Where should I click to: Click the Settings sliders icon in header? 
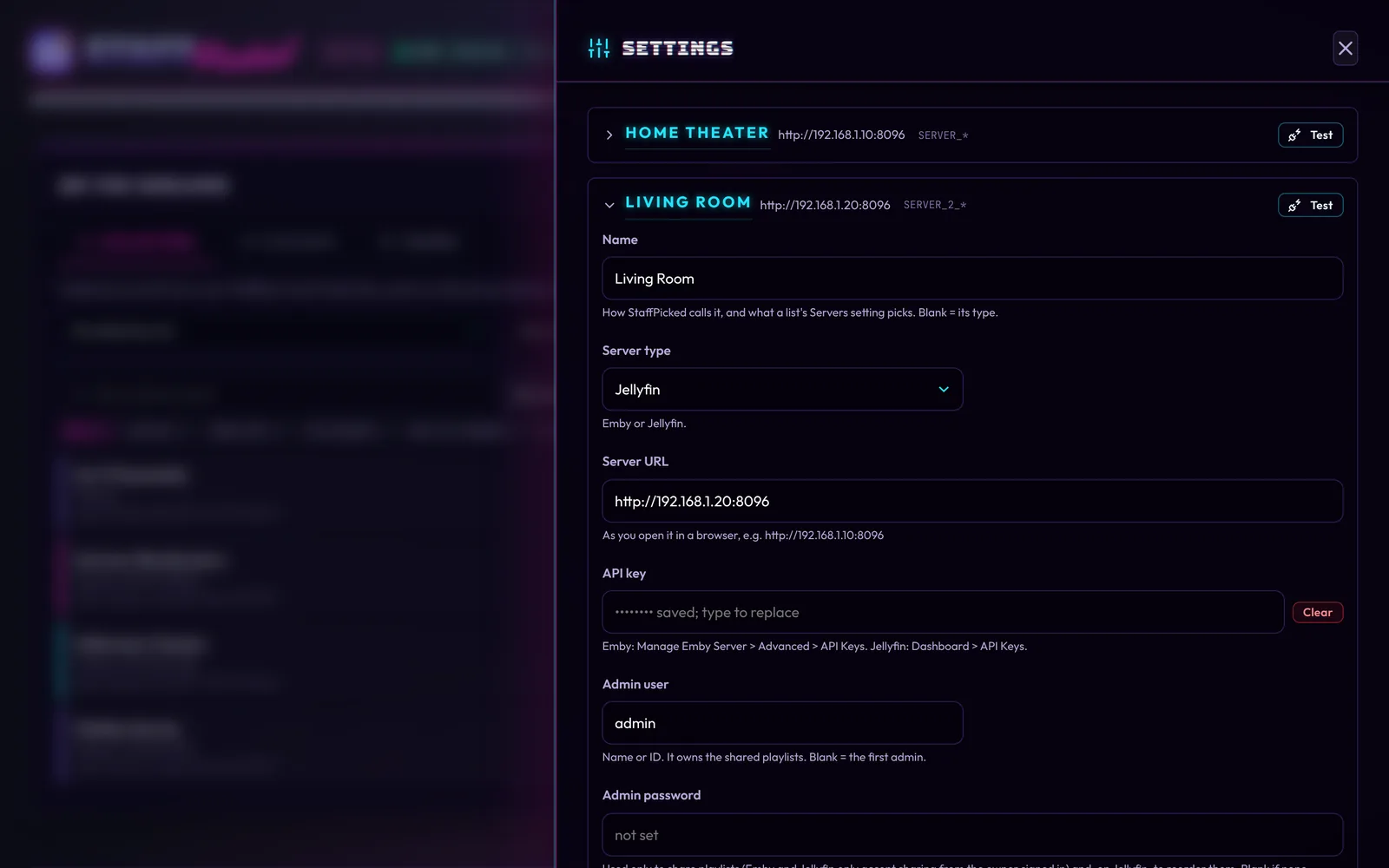599,49
